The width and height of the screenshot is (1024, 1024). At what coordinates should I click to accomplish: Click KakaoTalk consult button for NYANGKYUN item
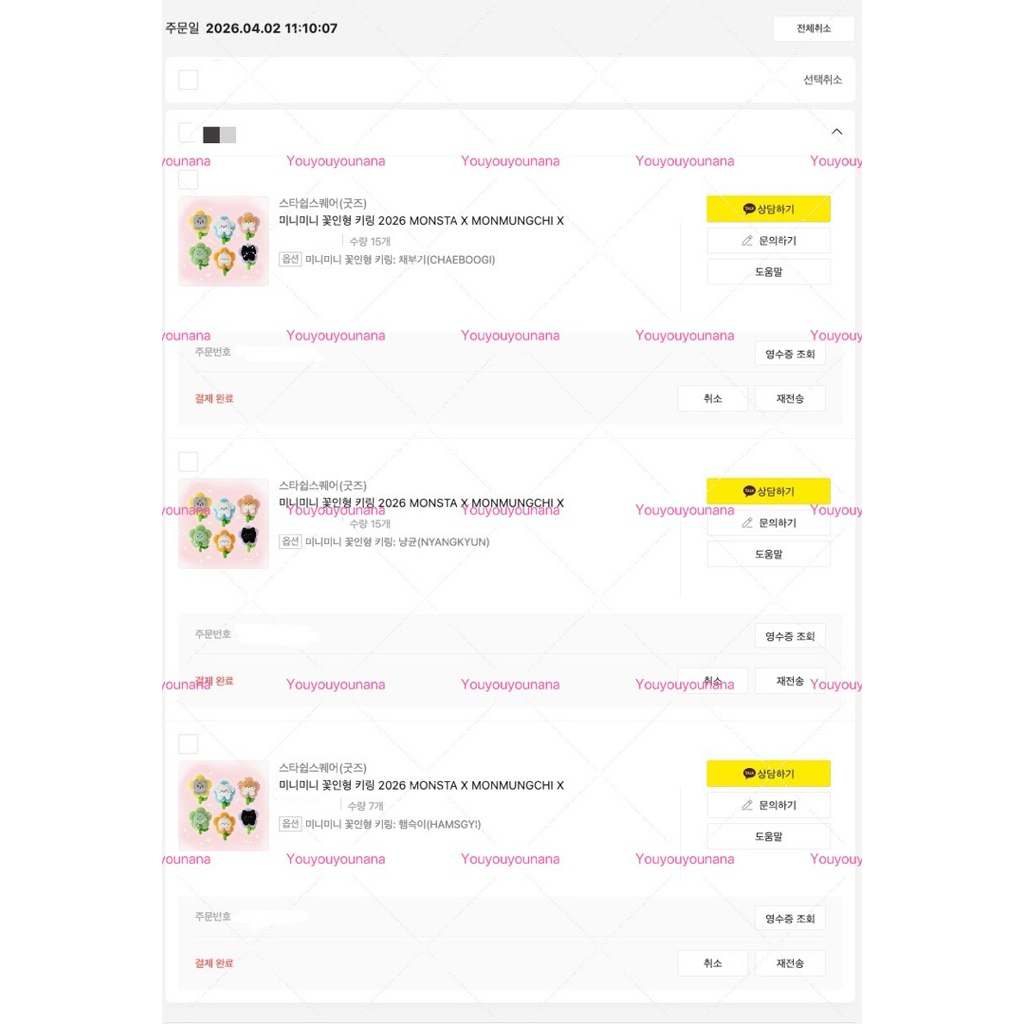pyautogui.click(x=768, y=491)
